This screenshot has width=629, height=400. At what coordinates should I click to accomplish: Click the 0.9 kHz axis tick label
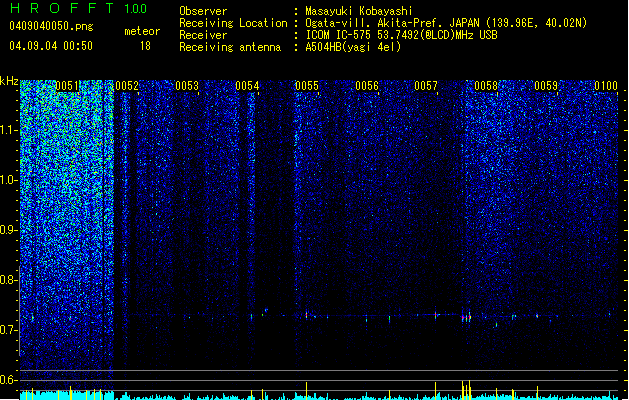(9, 230)
